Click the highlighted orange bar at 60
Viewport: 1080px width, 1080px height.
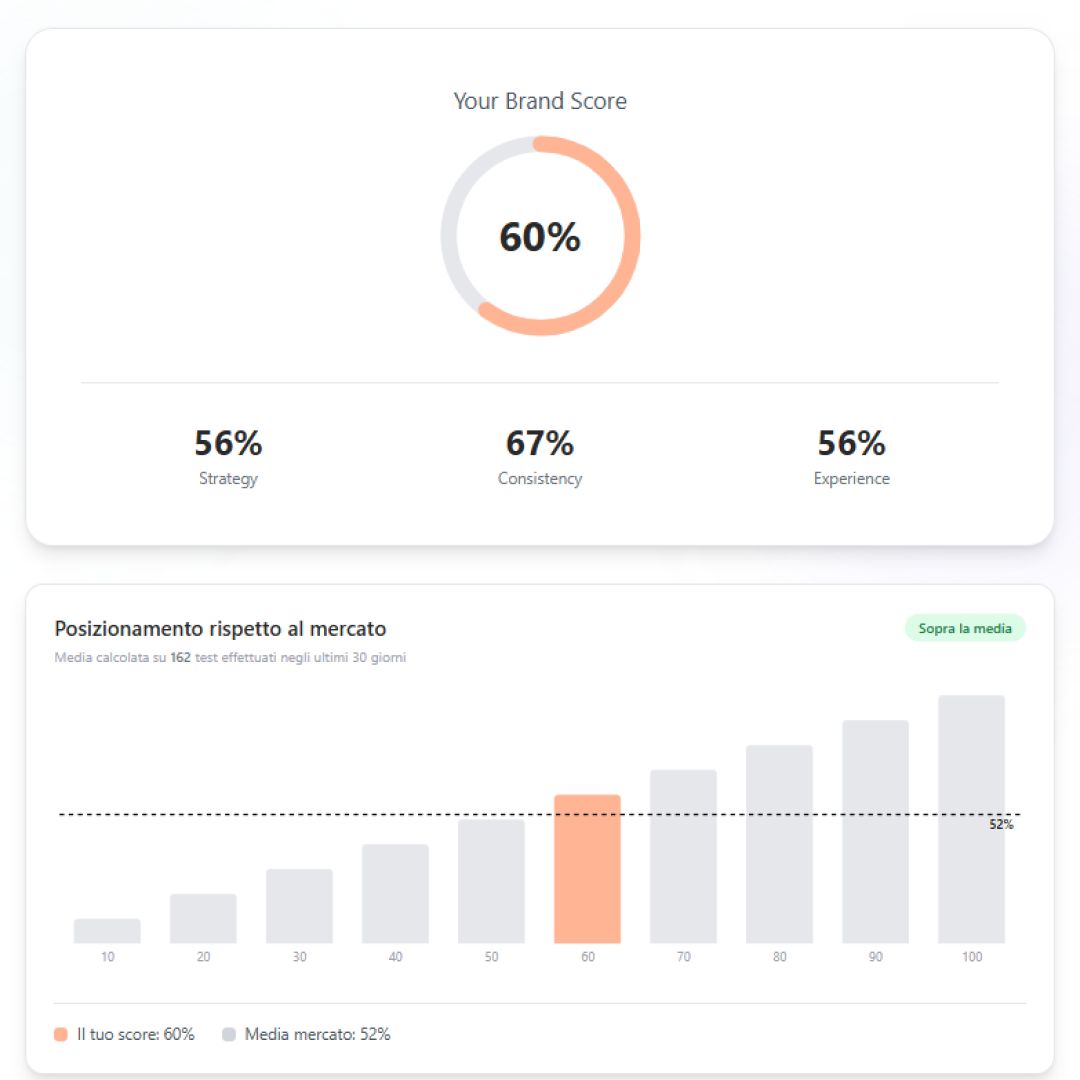[x=587, y=869]
